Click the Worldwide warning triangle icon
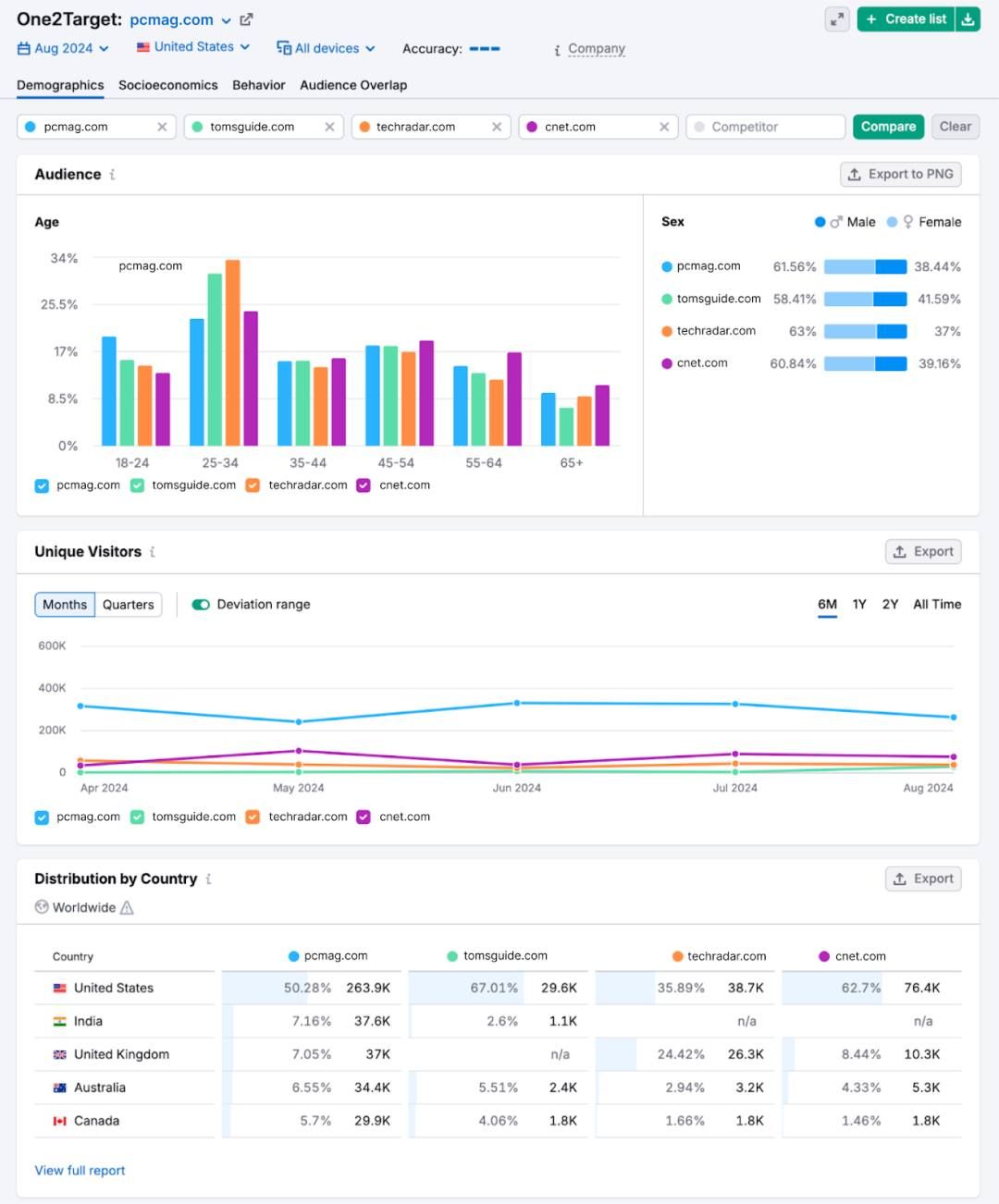Image resolution: width=999 pixels, height=1204 pixels. [127, 907]
